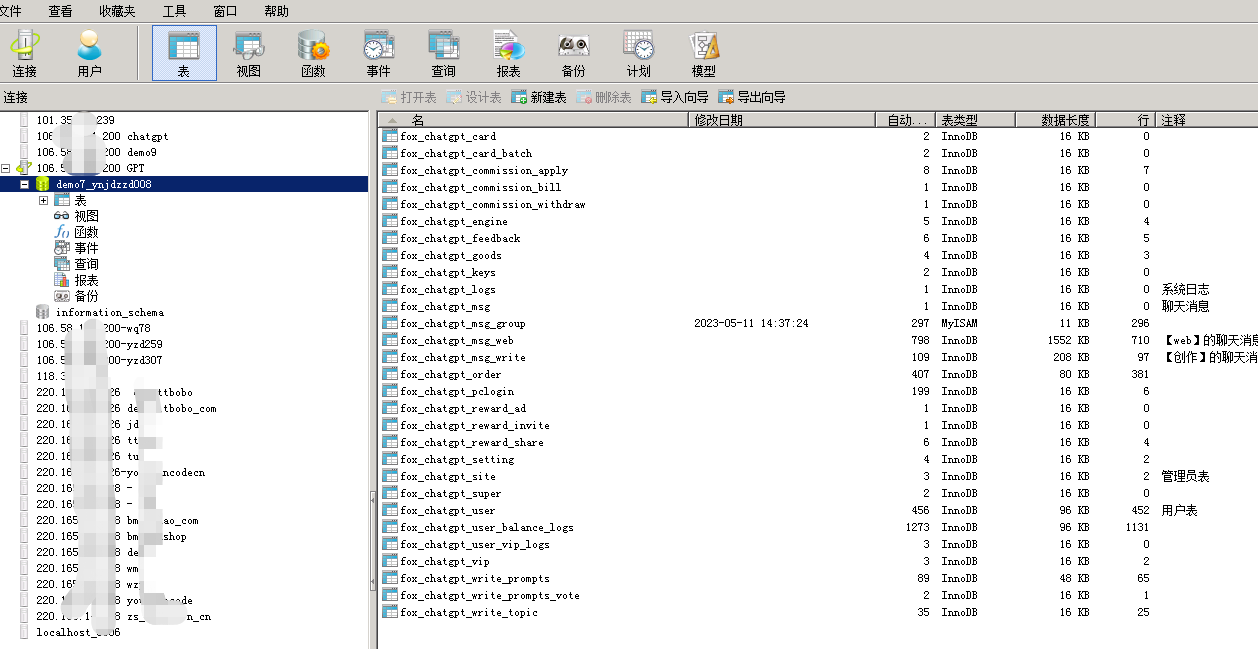The height and width of the screenshot is (649, 1258).
Task: Open the 工具 (Tools) menu
Action: [174, 11]
